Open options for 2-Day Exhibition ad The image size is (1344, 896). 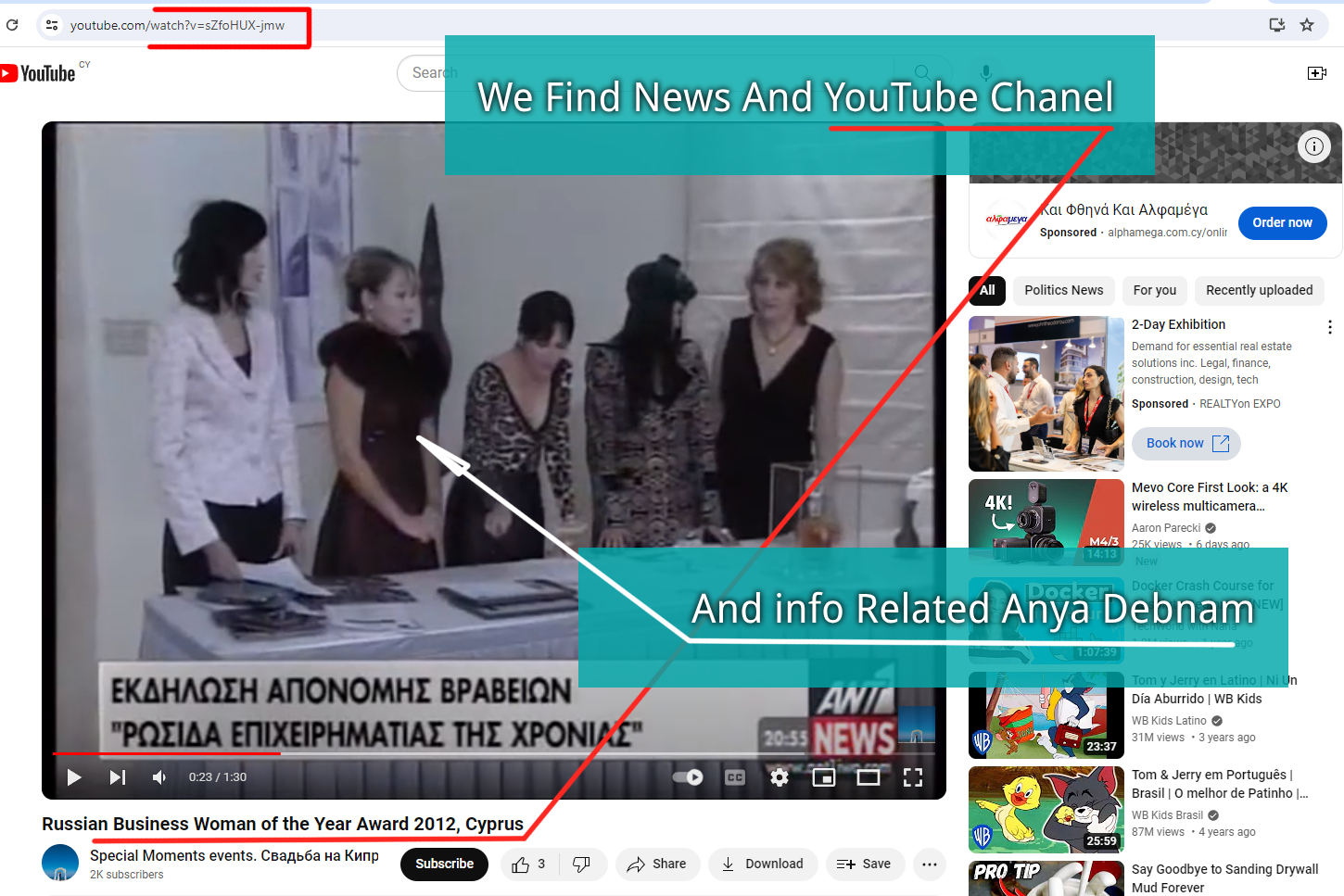[1330, 327]
